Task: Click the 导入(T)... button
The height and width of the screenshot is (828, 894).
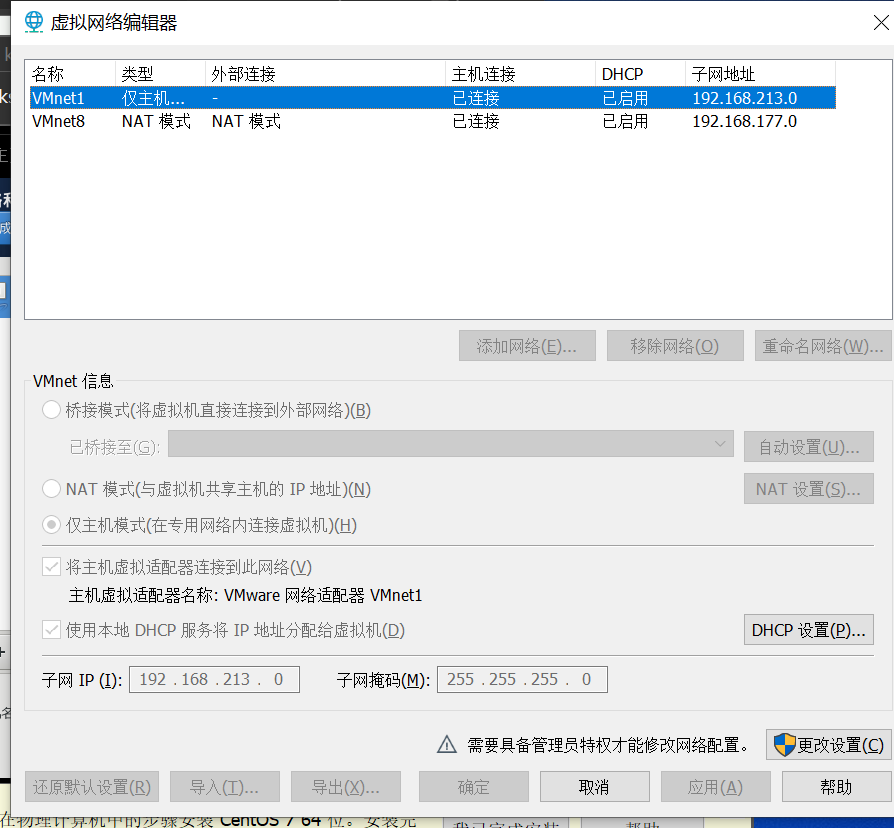Action: [x=225, y=787]
